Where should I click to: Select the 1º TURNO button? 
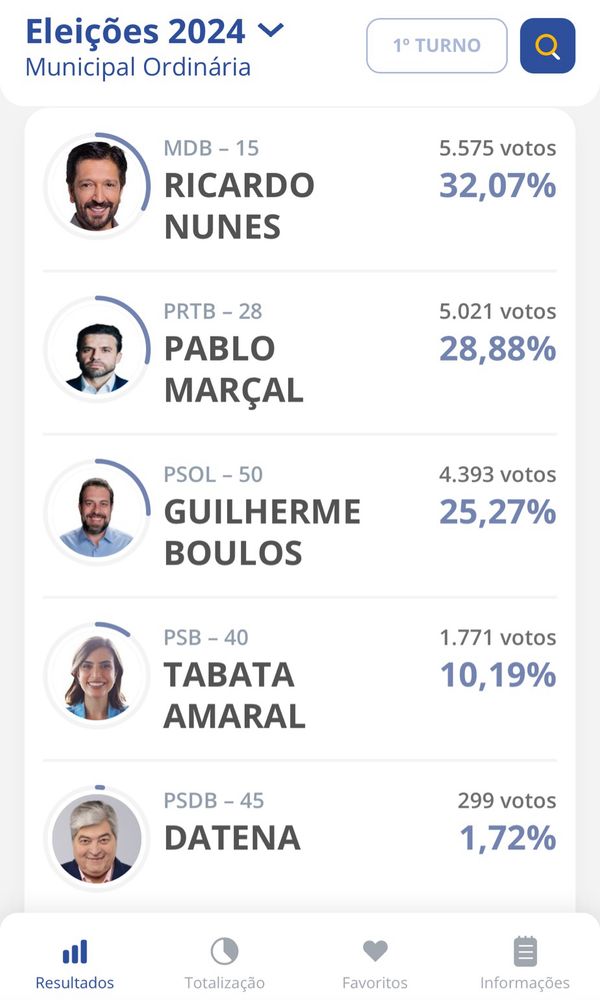click(437, 45)
